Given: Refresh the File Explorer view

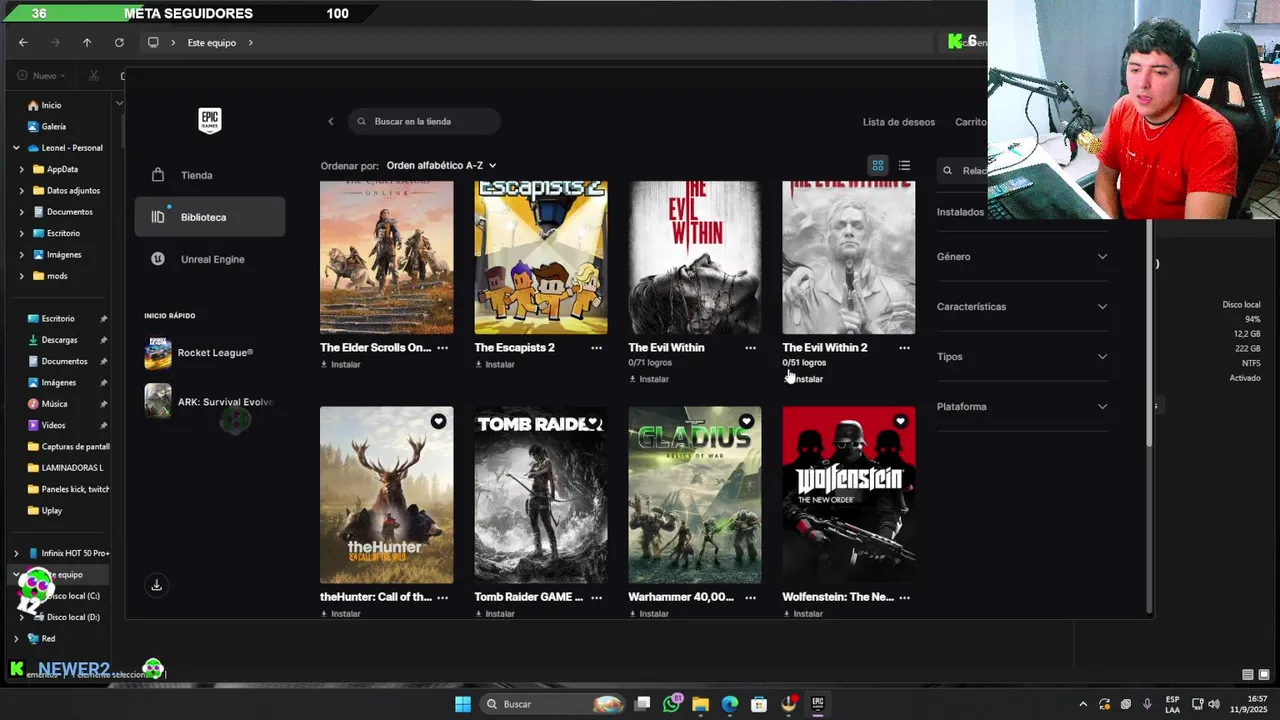Looking at the screenshot, I should point(119,43).
